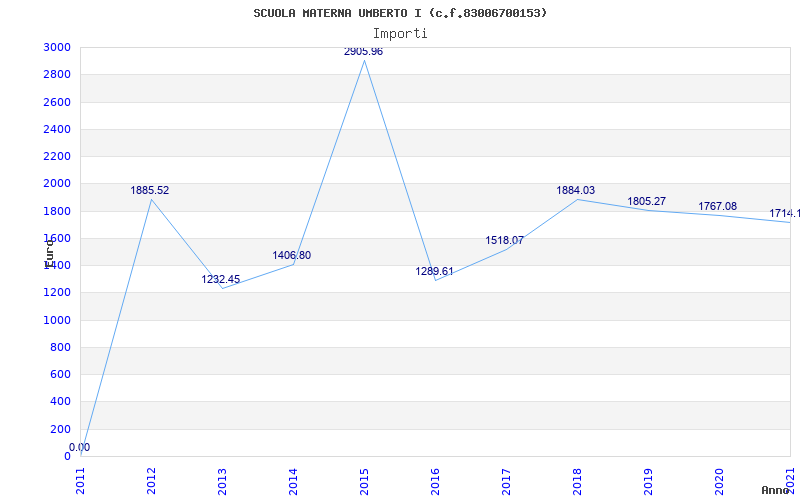
Task: Click data label 1767.08
Action: pos(717,207)
